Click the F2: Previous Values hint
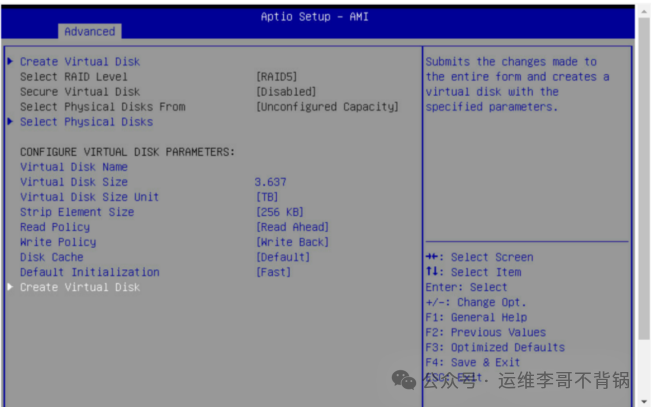This screenshot has height=407, width=651. click(x=486, y=332)
